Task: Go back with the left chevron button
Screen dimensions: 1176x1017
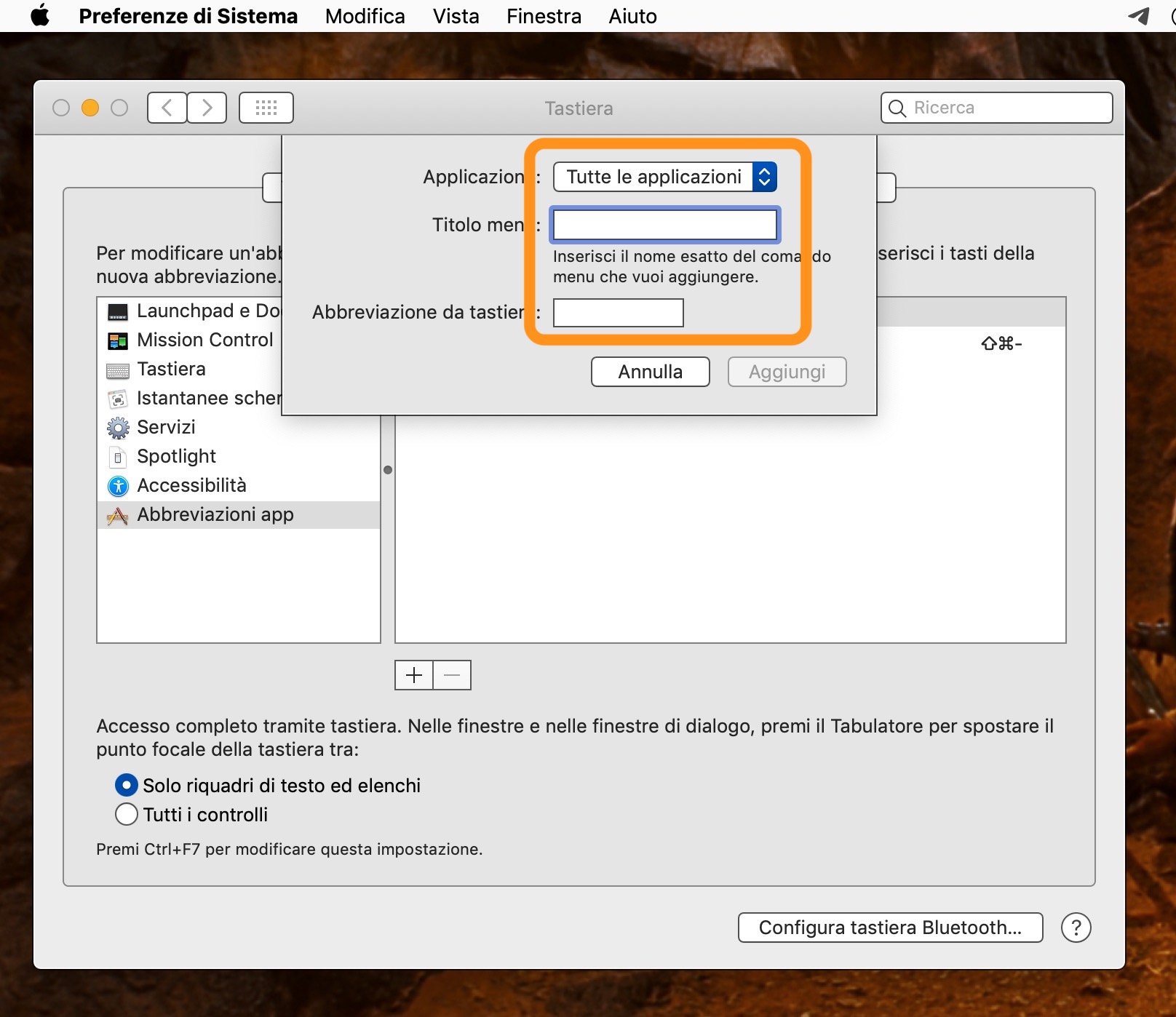Action: [x=167, y=108]
